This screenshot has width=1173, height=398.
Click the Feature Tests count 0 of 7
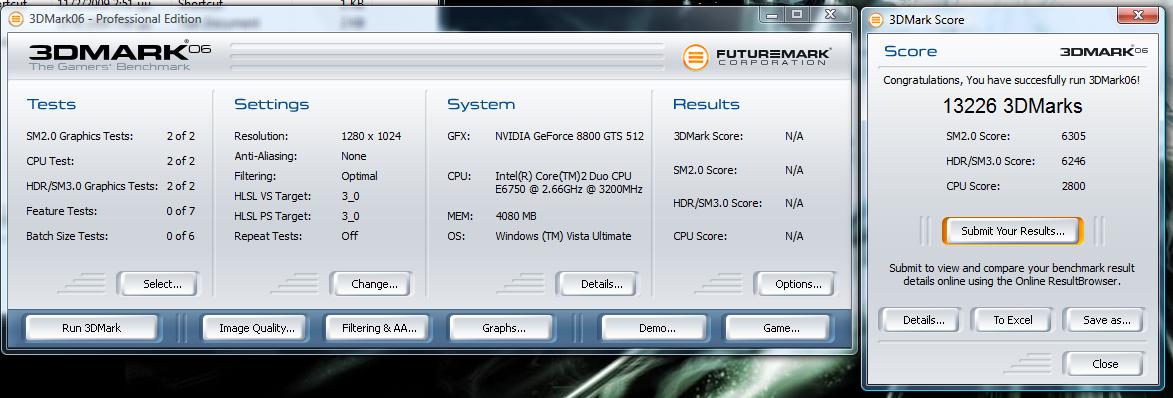point(180,211)
